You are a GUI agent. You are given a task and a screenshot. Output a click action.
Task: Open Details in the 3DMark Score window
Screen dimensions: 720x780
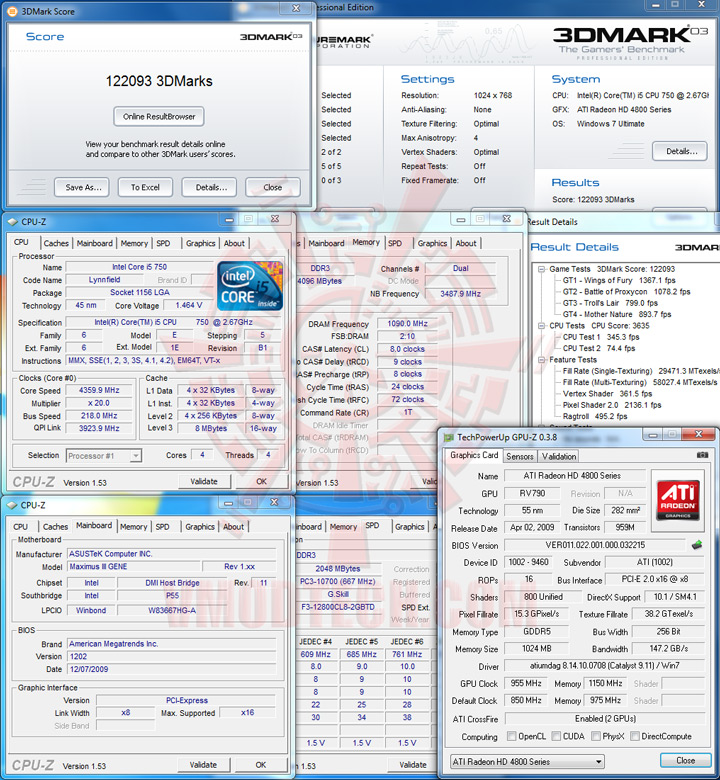point(211,188)
